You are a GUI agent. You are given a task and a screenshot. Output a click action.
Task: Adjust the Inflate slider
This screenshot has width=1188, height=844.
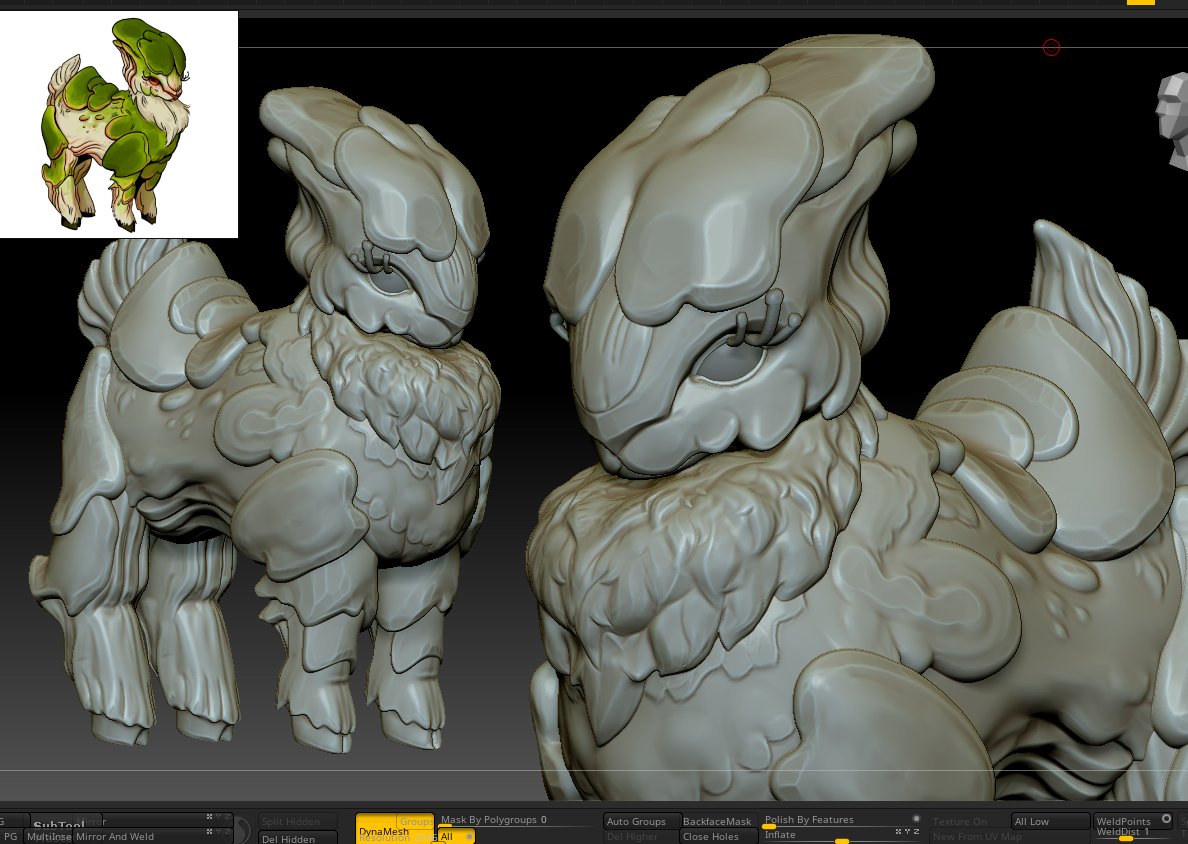(x=841, y=836)
